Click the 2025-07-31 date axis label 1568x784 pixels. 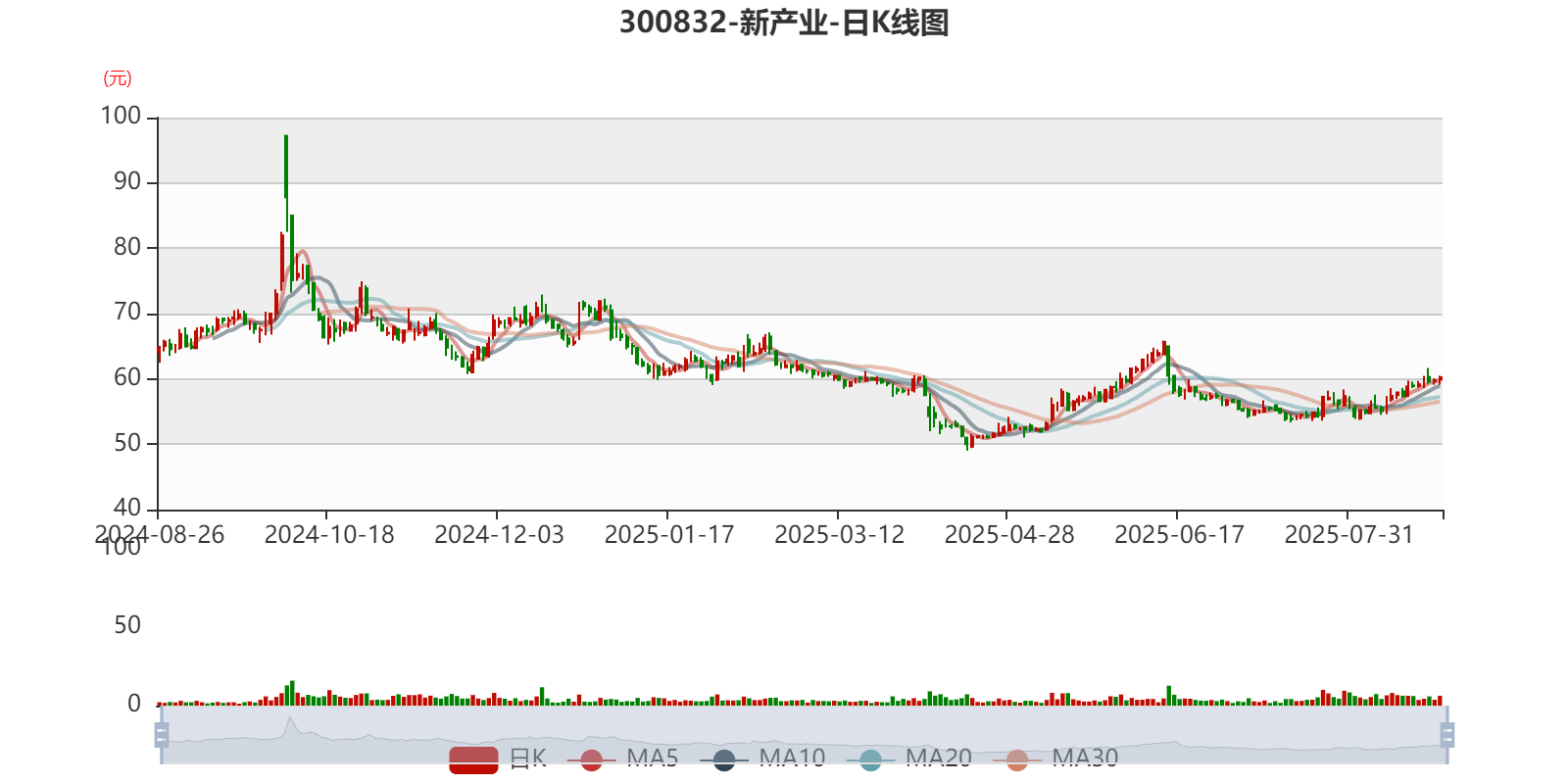coord(1349,534)
